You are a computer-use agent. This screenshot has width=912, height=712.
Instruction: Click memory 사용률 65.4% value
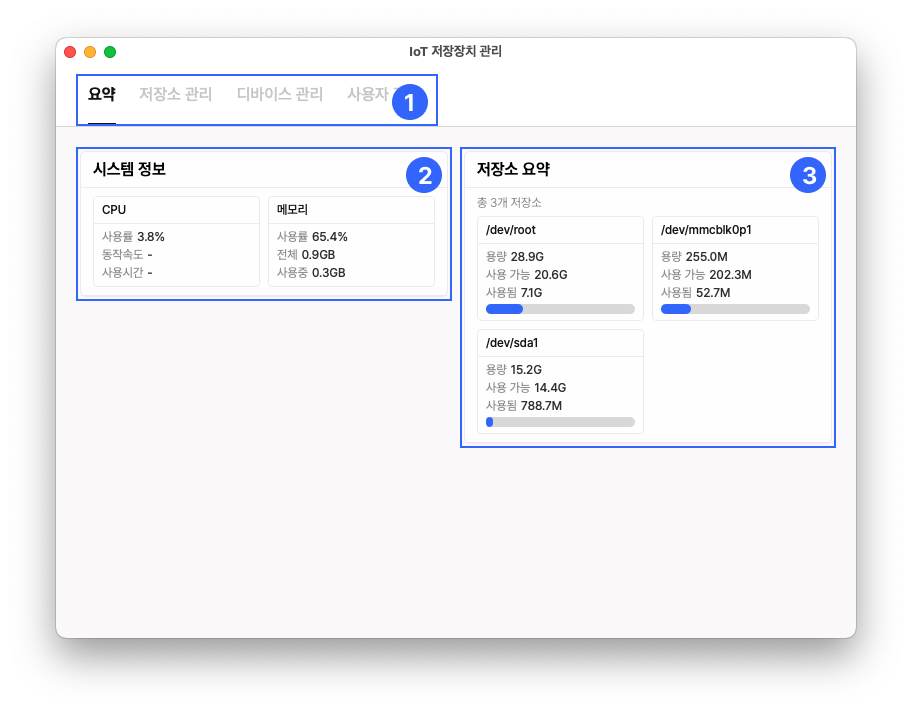pyautogui.click(x=330, y=237)
